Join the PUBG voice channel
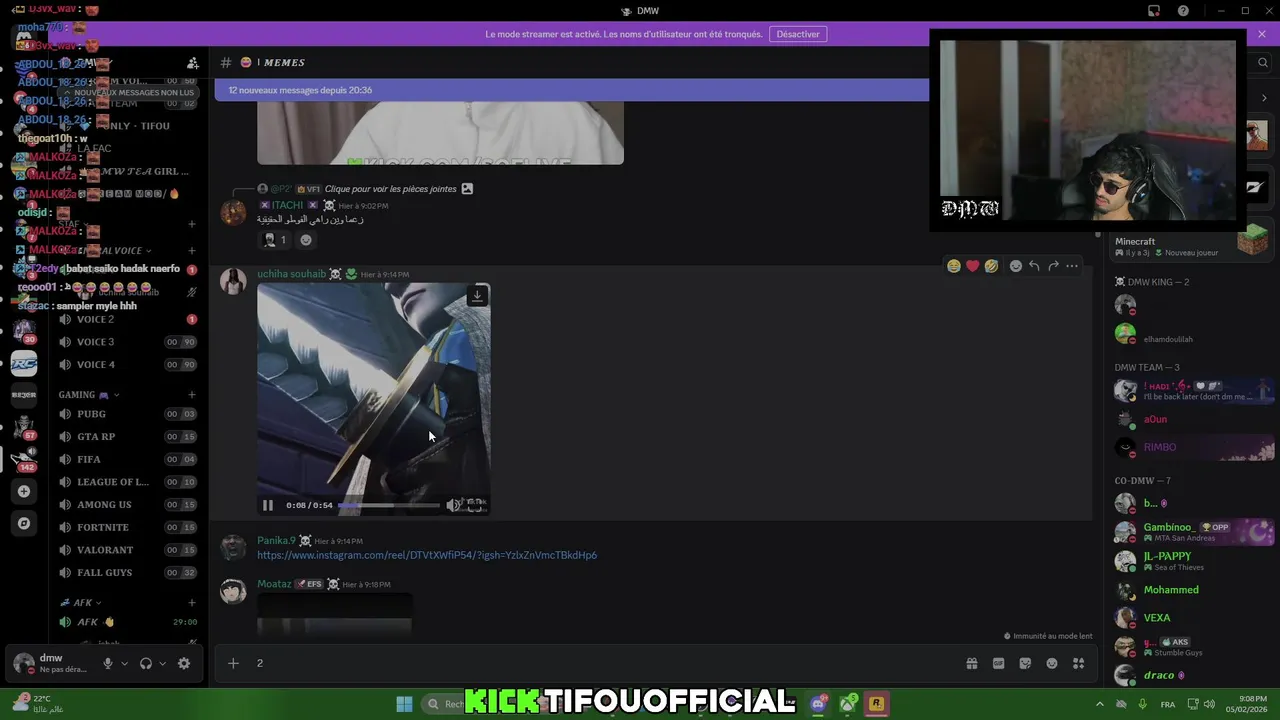1280x720 pixels. 127,414
